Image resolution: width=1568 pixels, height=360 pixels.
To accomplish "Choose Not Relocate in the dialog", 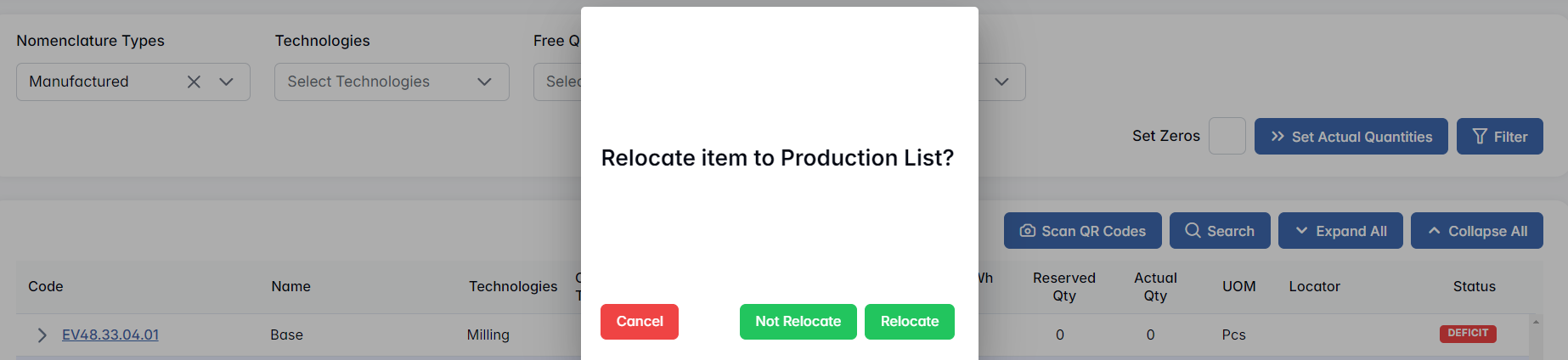I will (x=798, y=322).
